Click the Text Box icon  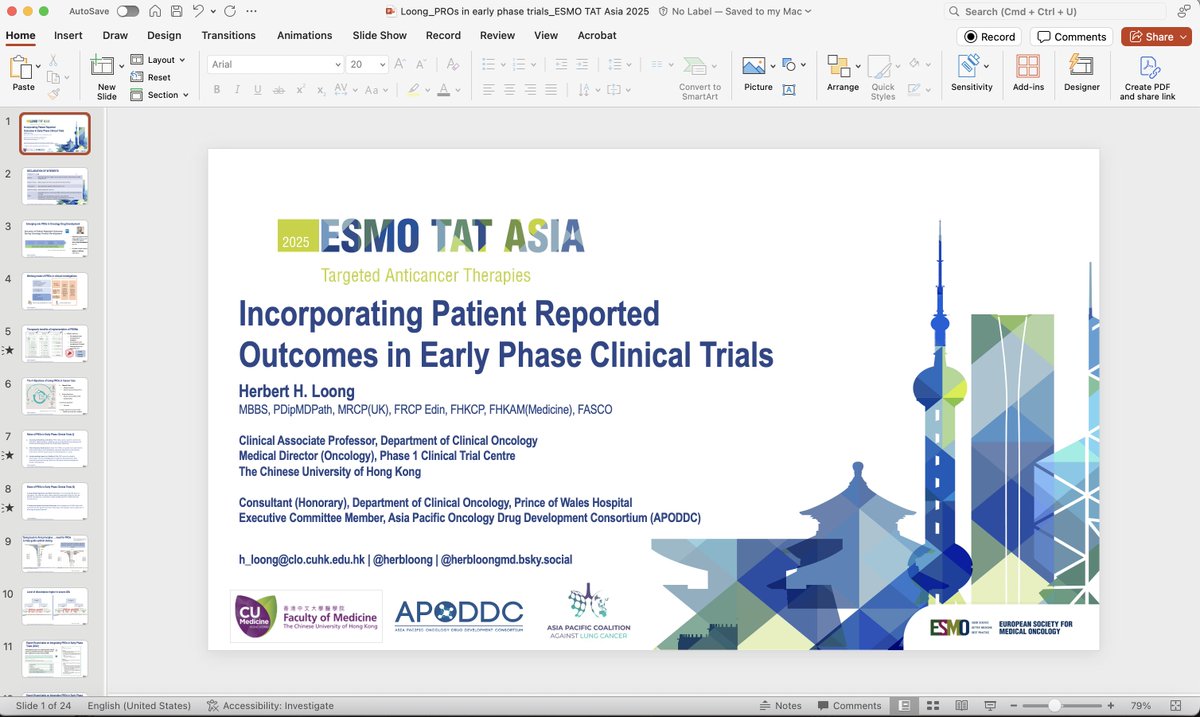[789, 90]
